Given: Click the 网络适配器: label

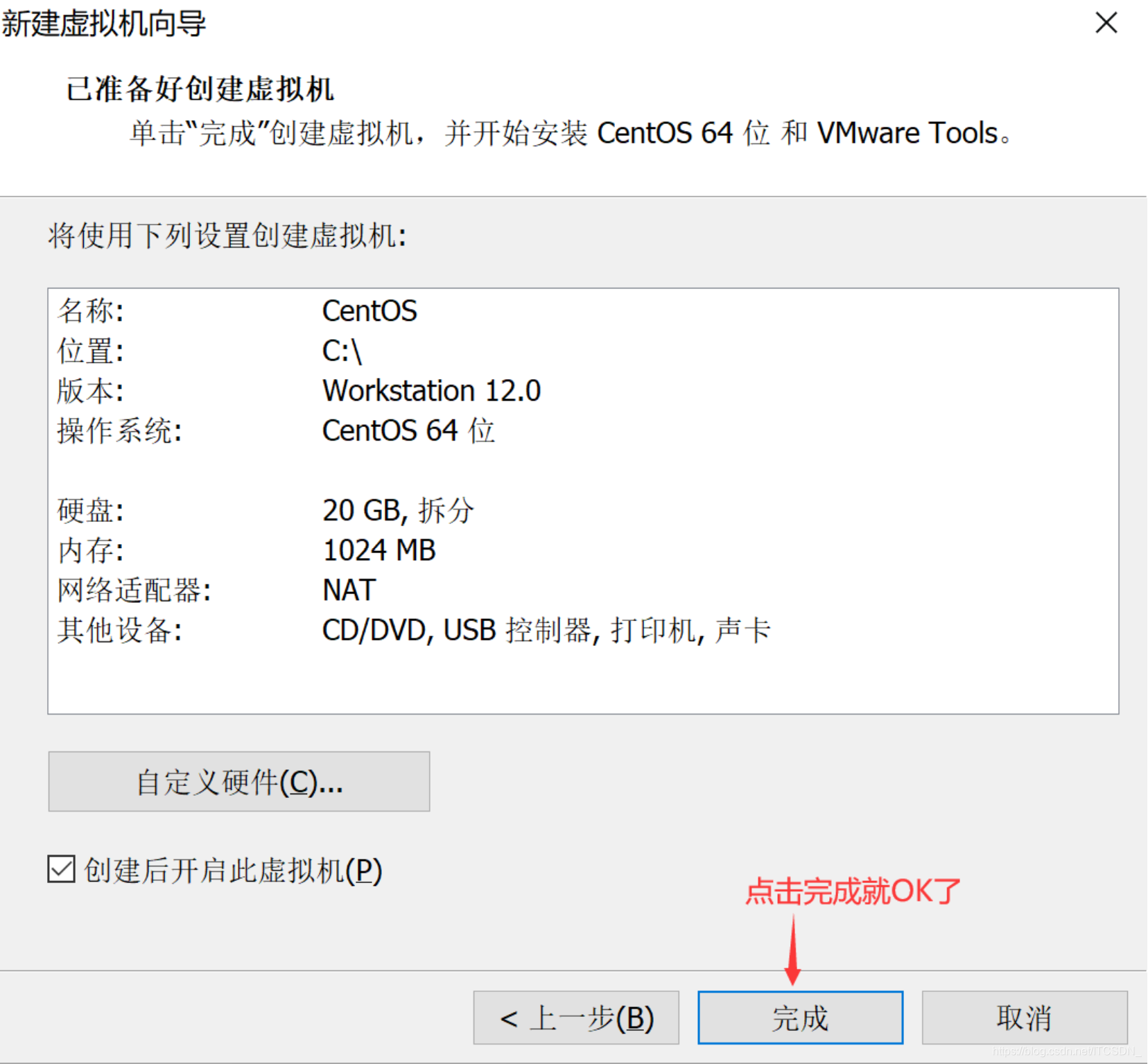Looking at the screenshot, I should (x=134, y=591).
